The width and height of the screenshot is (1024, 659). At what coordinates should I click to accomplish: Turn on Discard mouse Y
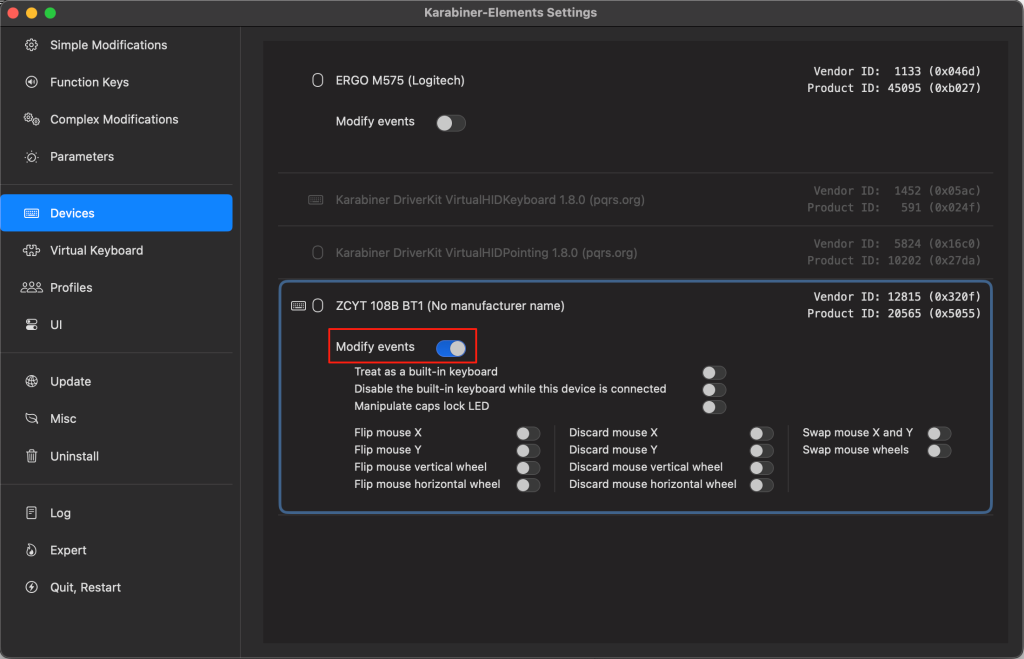point(761,451)
